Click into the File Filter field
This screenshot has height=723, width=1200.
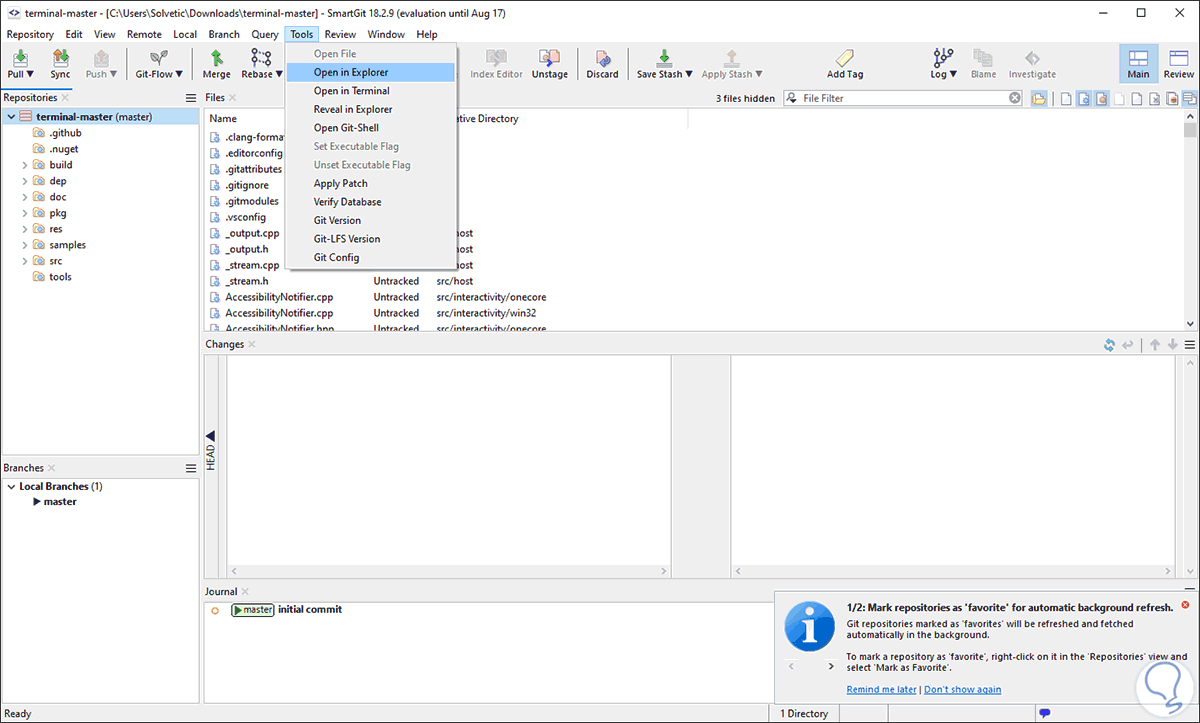(x=904, y=98)
